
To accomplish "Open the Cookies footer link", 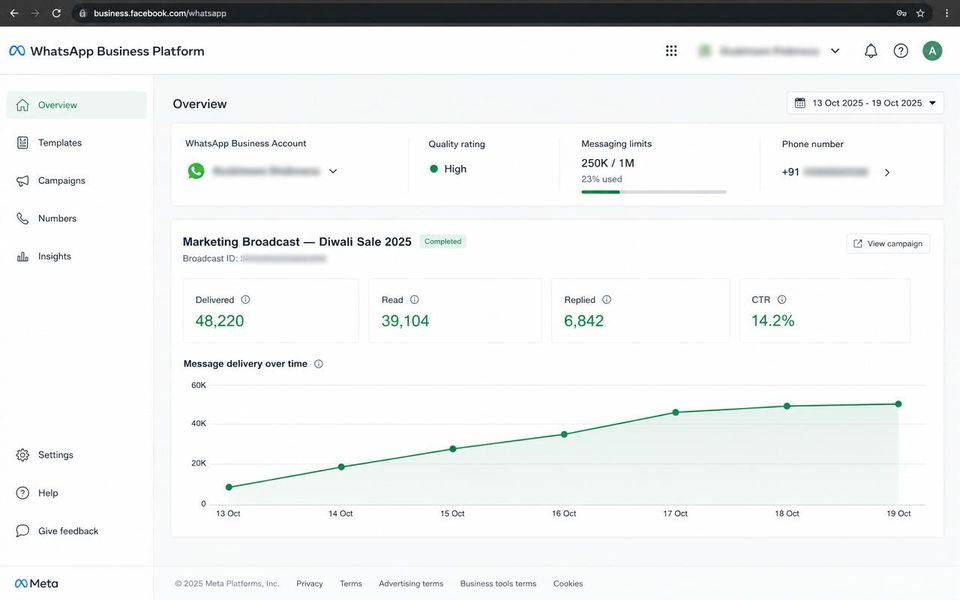I will coord(568,583).
